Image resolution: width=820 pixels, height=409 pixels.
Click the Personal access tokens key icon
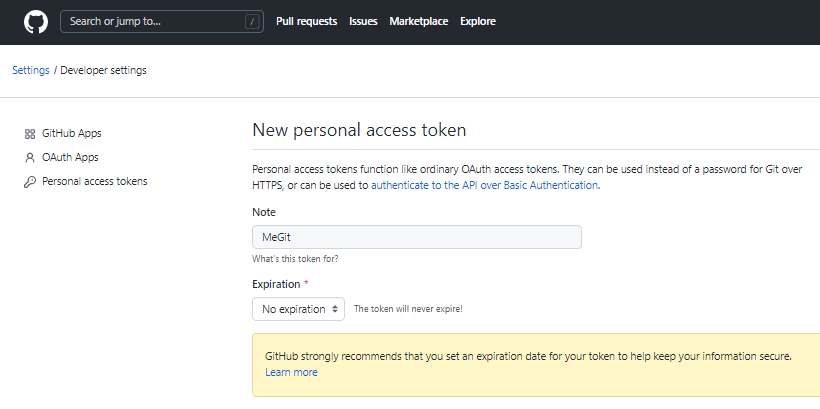(x=30, y=182)
